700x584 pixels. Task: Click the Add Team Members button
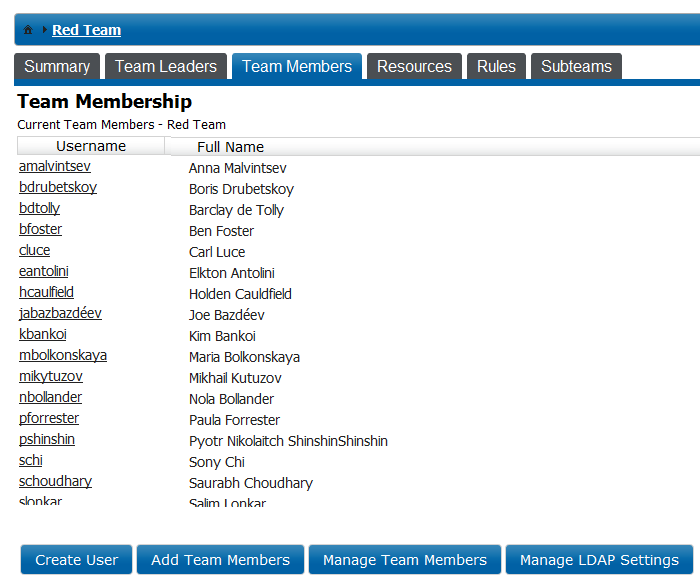point(221,559)
